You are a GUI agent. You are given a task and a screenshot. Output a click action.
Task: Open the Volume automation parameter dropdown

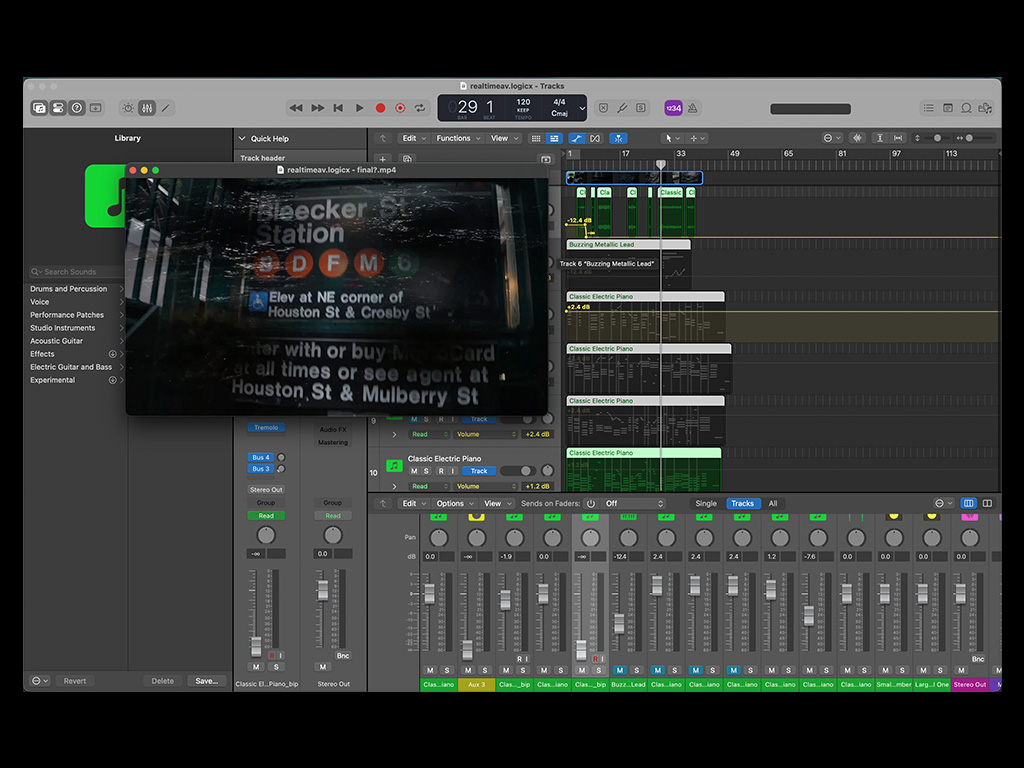[487, 486]
